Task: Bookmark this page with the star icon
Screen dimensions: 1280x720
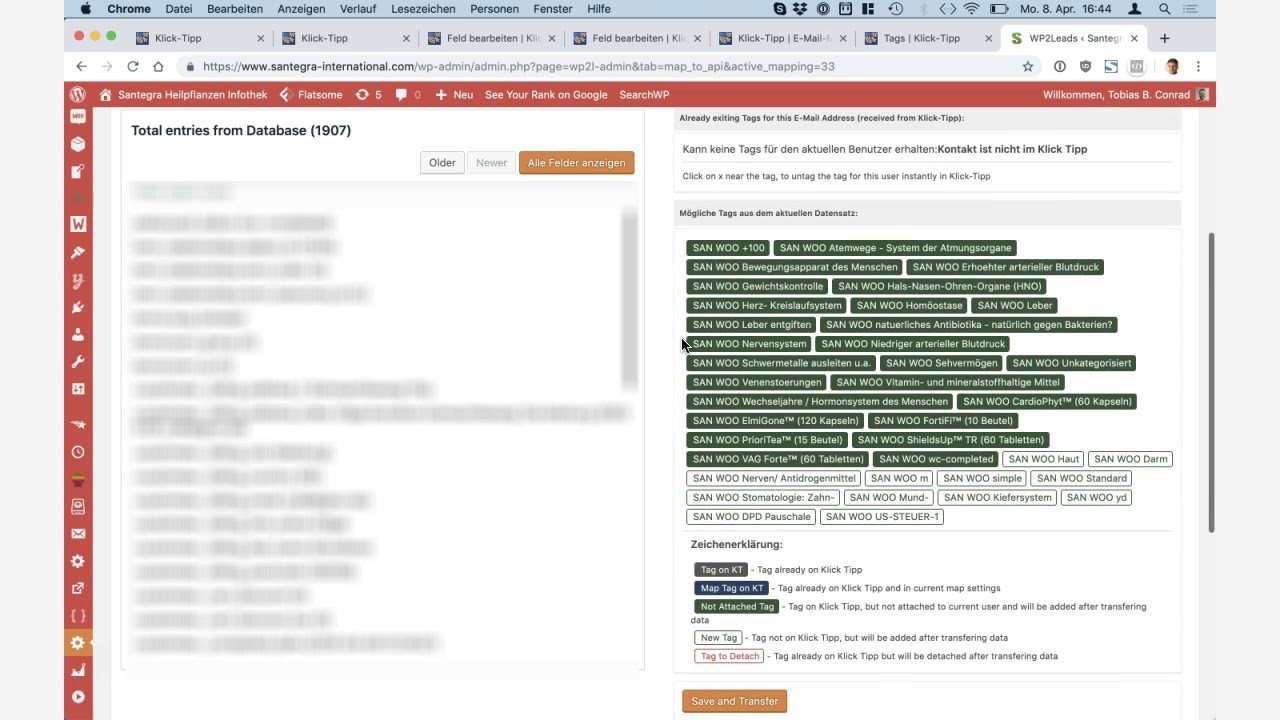Action: 1028,66
